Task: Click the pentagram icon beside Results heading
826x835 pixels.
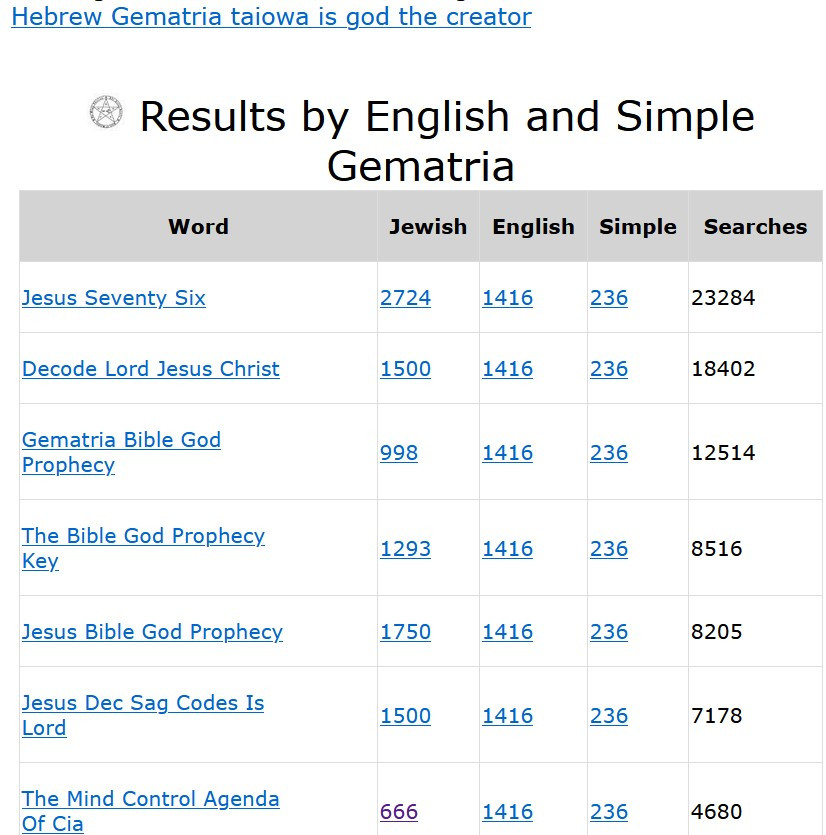Action: tap(105, 112)
